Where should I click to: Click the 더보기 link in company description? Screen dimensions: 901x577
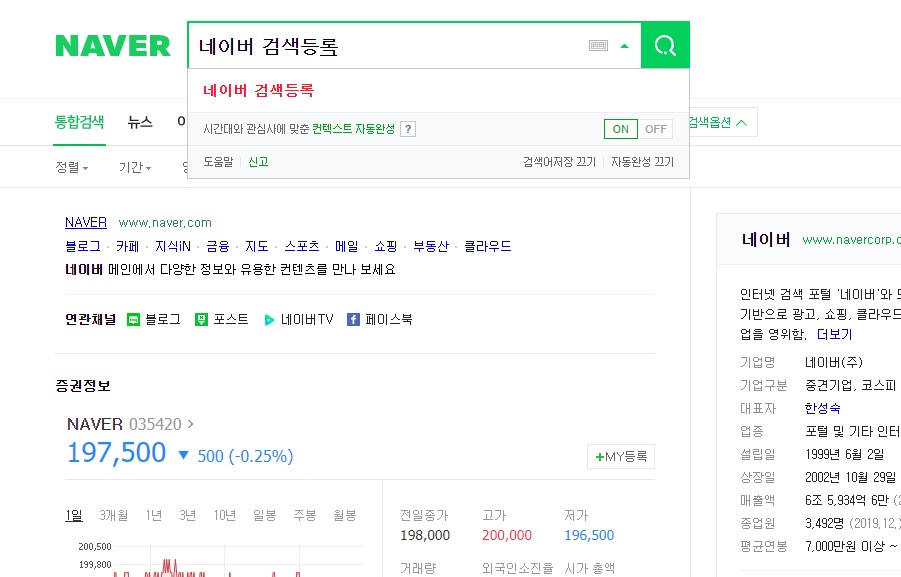[835, 334]
